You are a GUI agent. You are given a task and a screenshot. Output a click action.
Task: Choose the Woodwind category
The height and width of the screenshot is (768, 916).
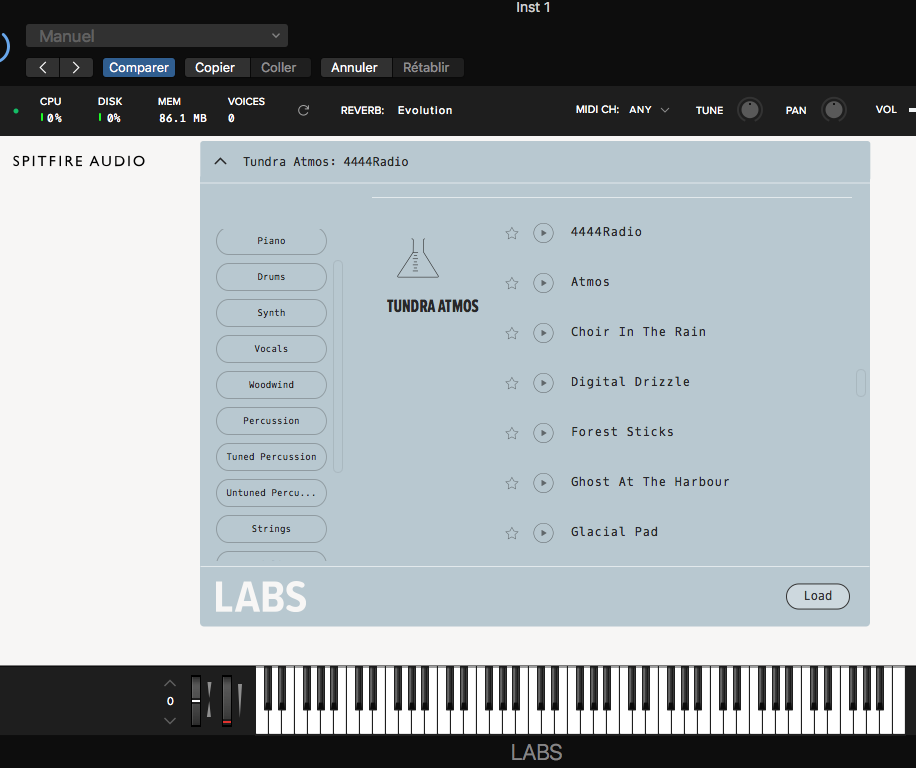(271, 385)
